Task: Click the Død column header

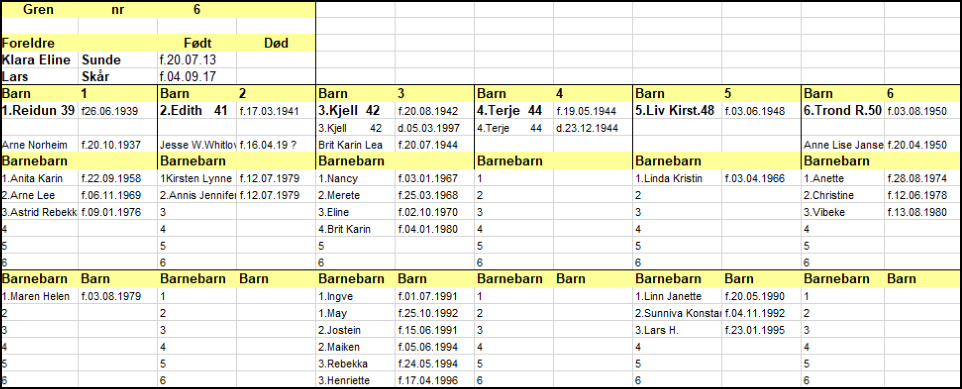Action: click(x=276, y=44)
